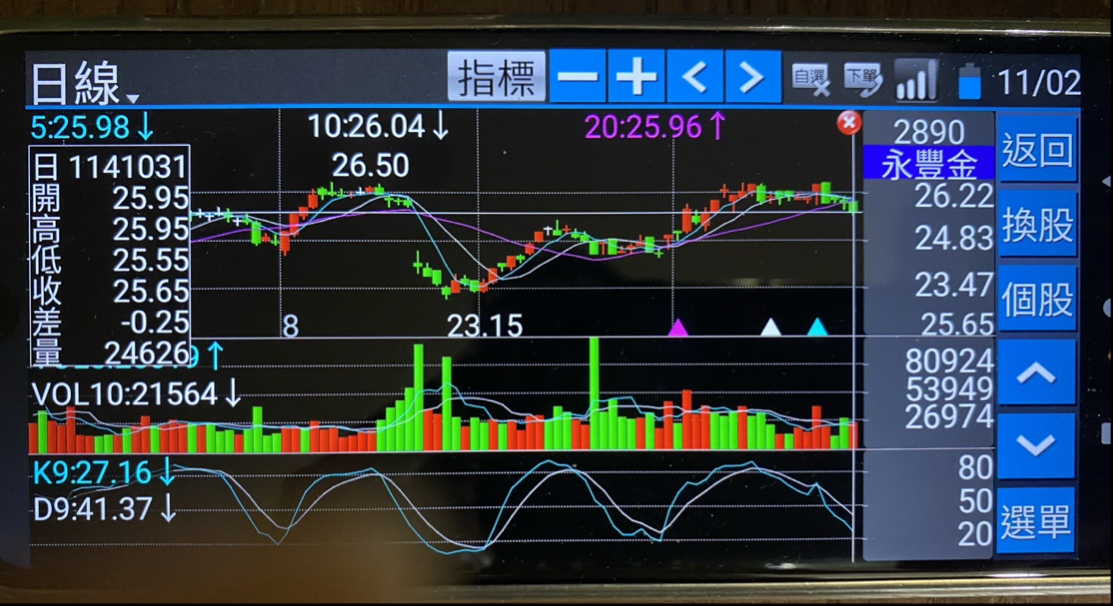Viewport: 1113px width, 606px height.
Task: Tap price axis value 23.47
Action: point(954,285)
